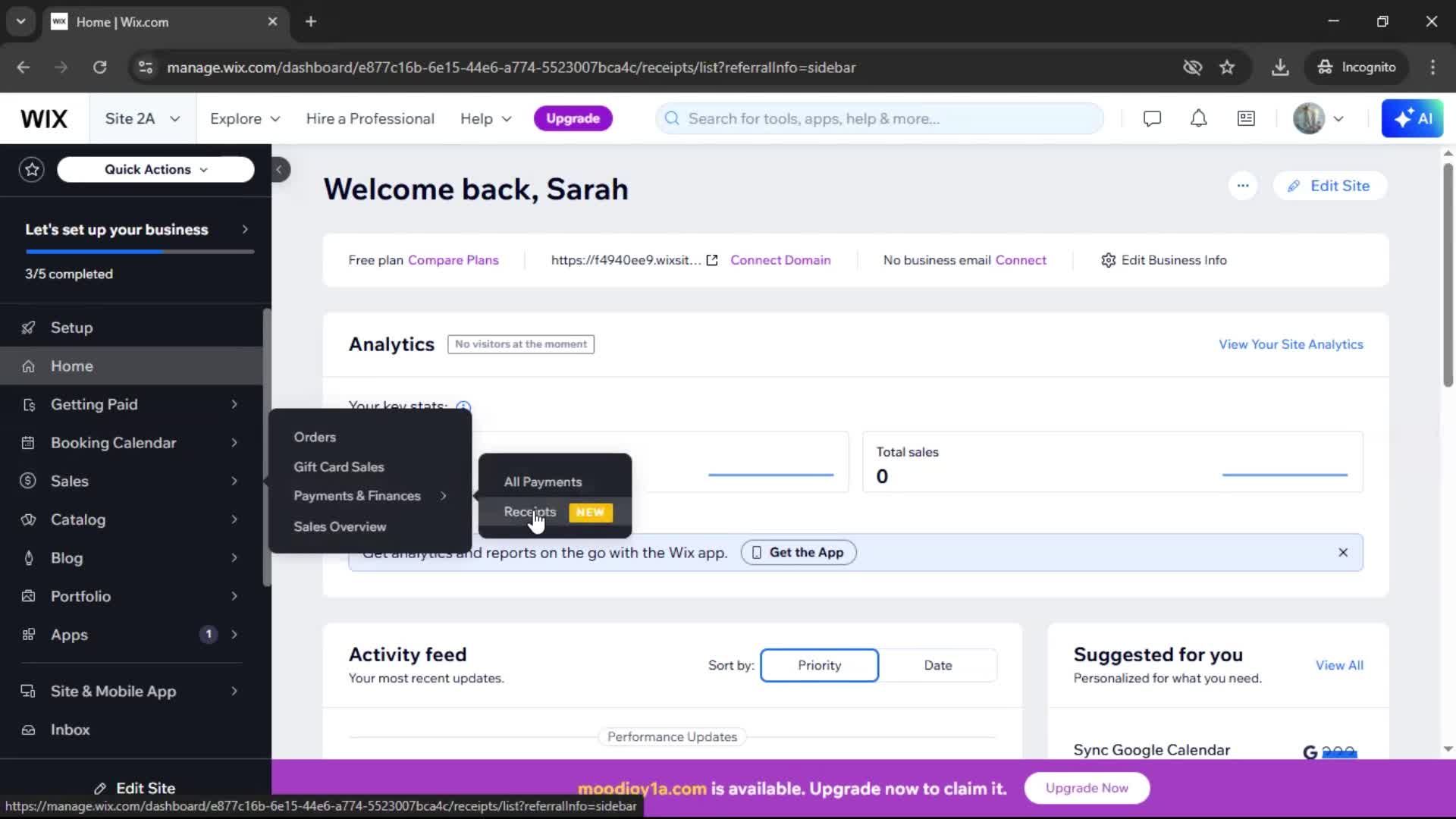This screenshot has height=819, width=1456.
Task: Click the Getting Paid icon
Action: click(28, 405)
